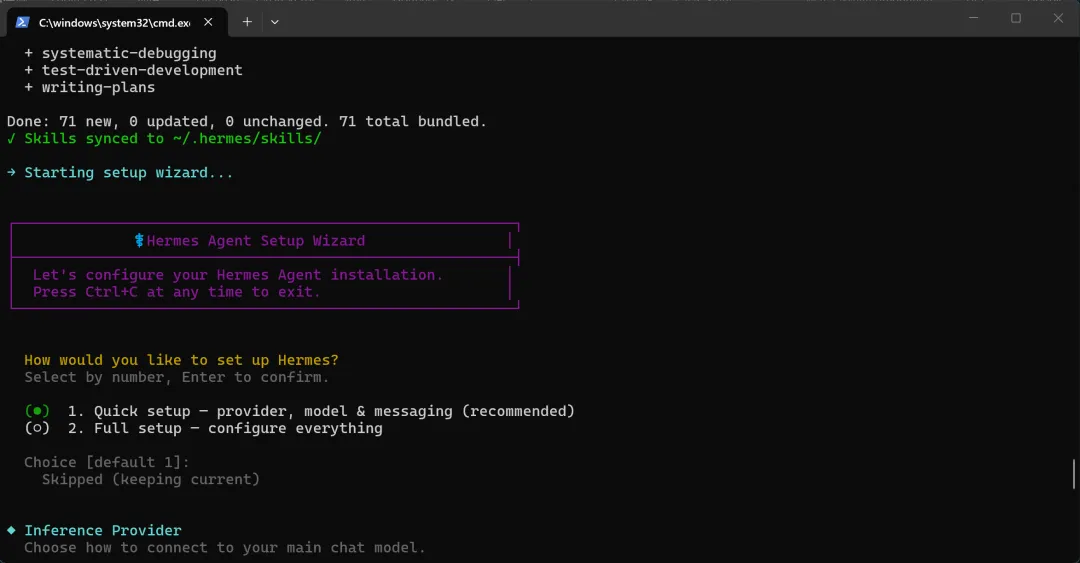Close the terminal window
1080x563 pixels.
click(x=1058, y=18)
